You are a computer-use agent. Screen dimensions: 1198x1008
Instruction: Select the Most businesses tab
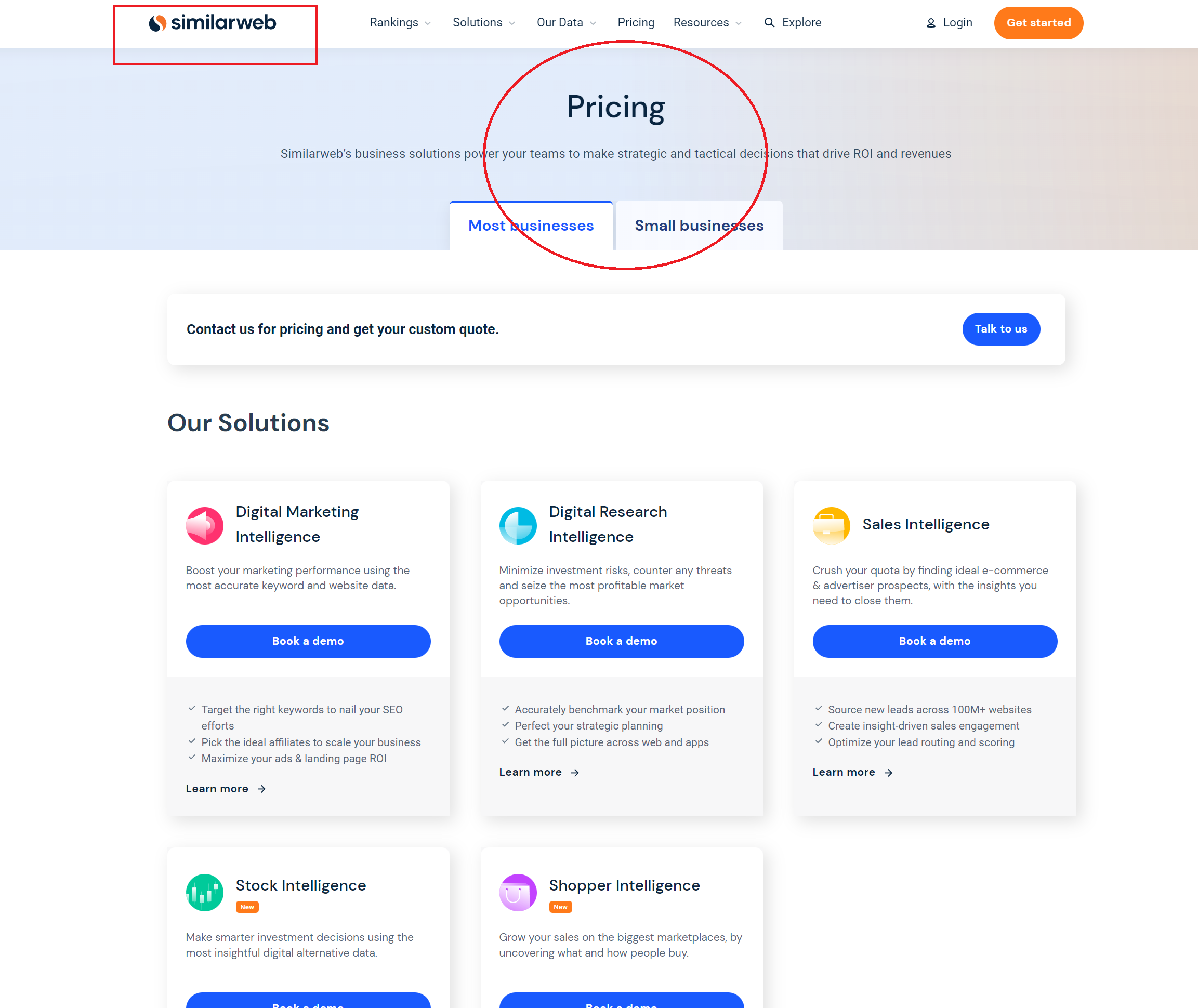point(531,225)
